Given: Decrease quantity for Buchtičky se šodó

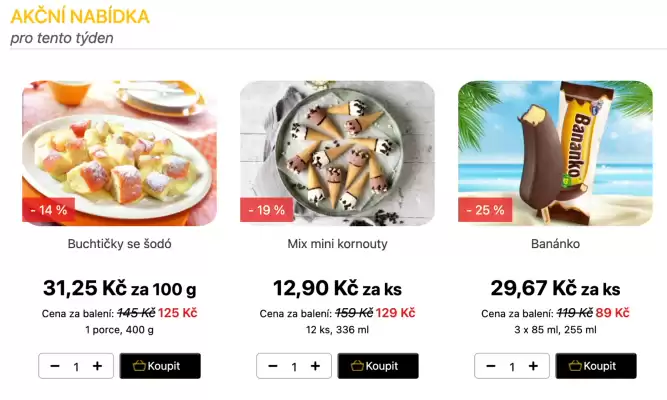Looking at the screenshot, I should coord(55,366).
